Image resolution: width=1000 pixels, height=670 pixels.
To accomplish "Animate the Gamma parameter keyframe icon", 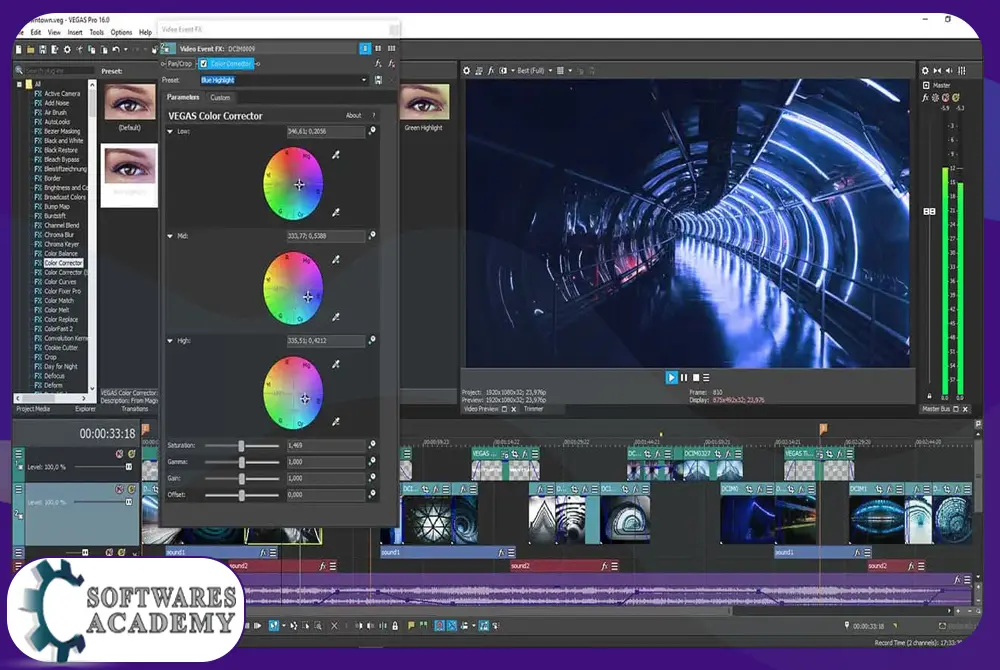I will click(372, 461).
